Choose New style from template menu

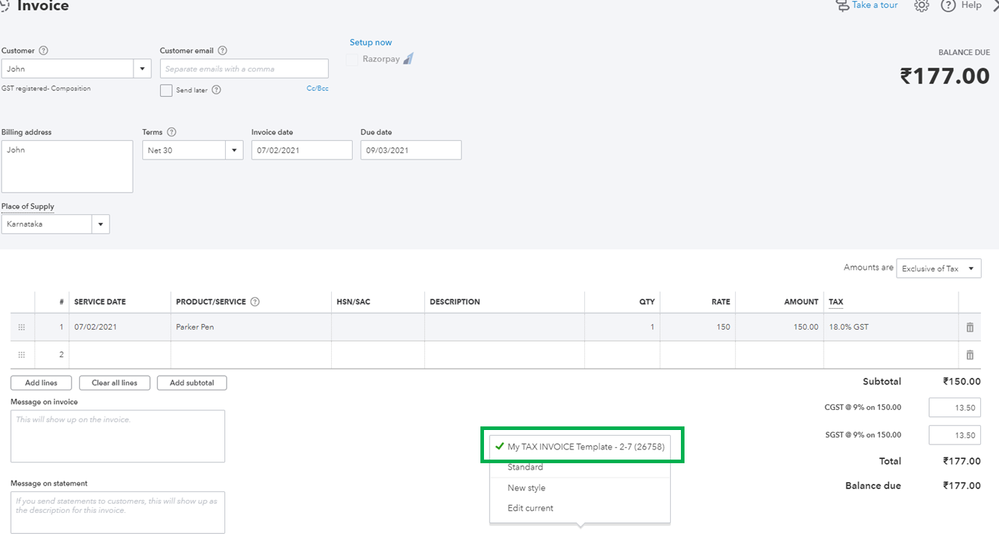click(526, 488)
